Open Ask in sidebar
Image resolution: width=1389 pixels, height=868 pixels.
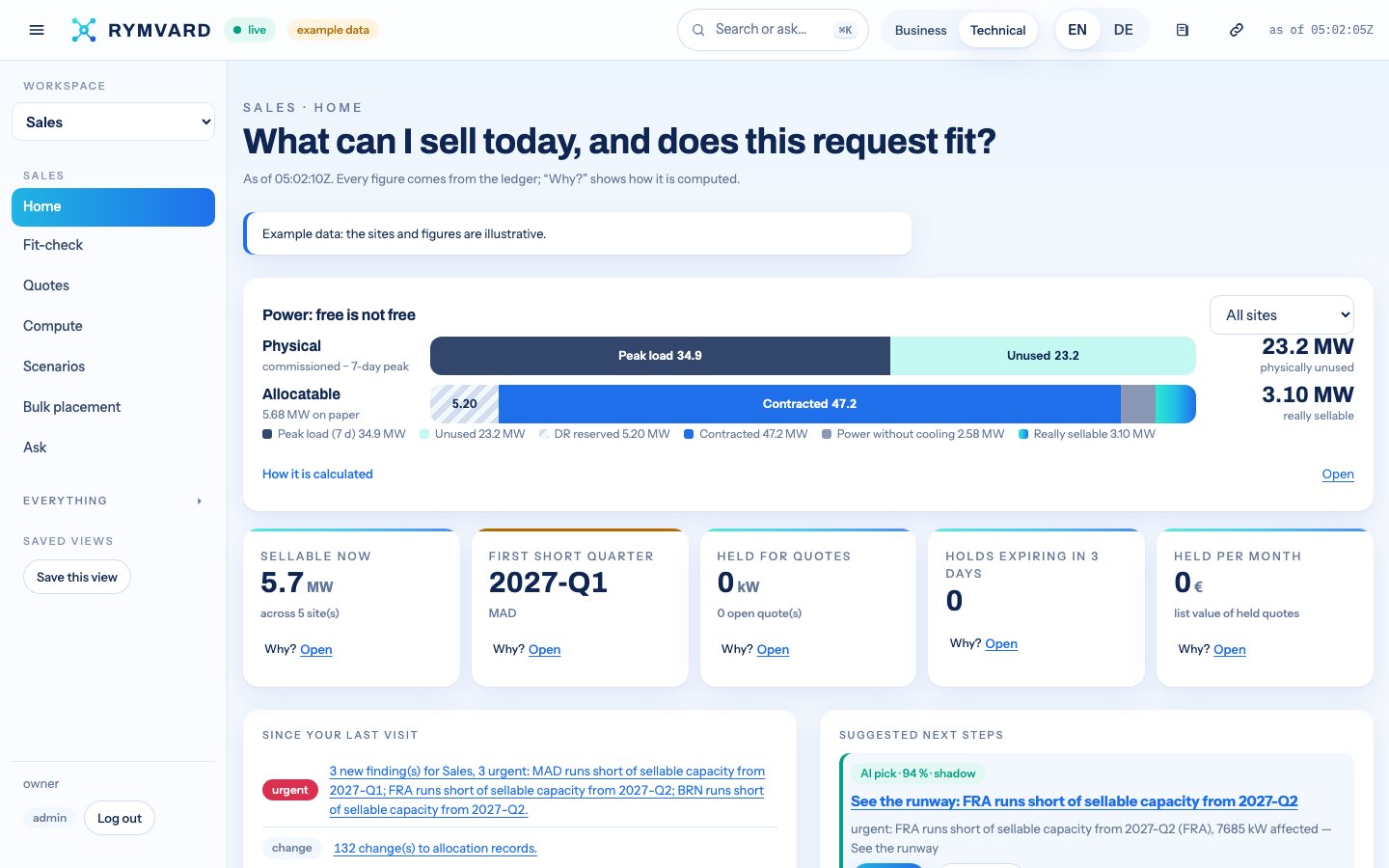click(113, 448)
